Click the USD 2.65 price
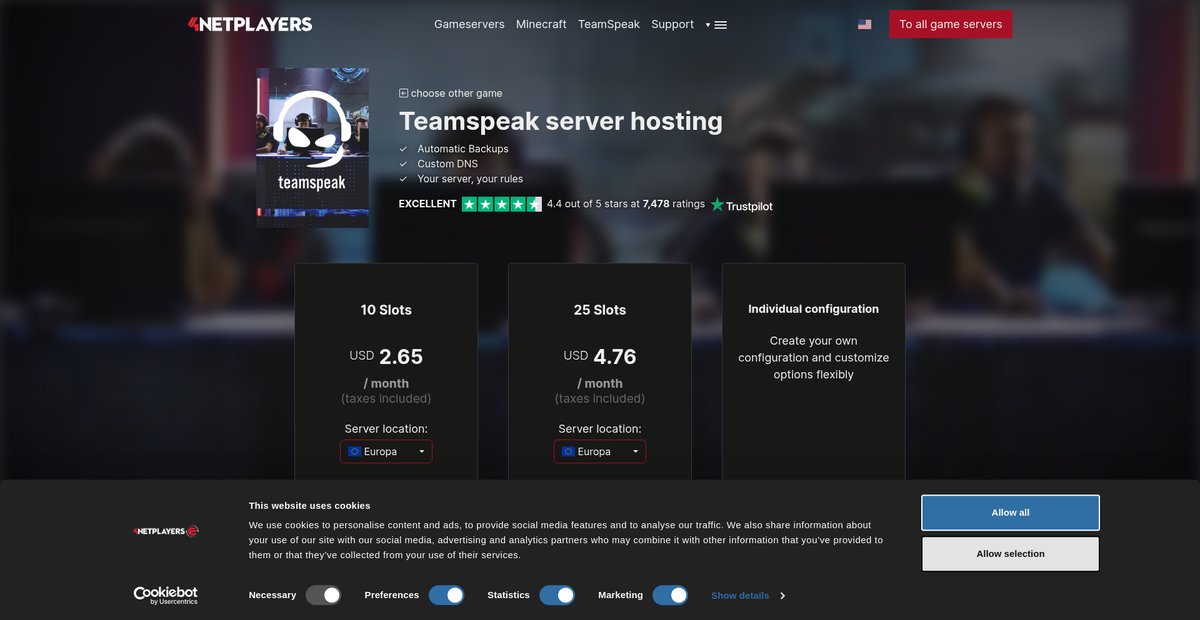 (386, 356)
